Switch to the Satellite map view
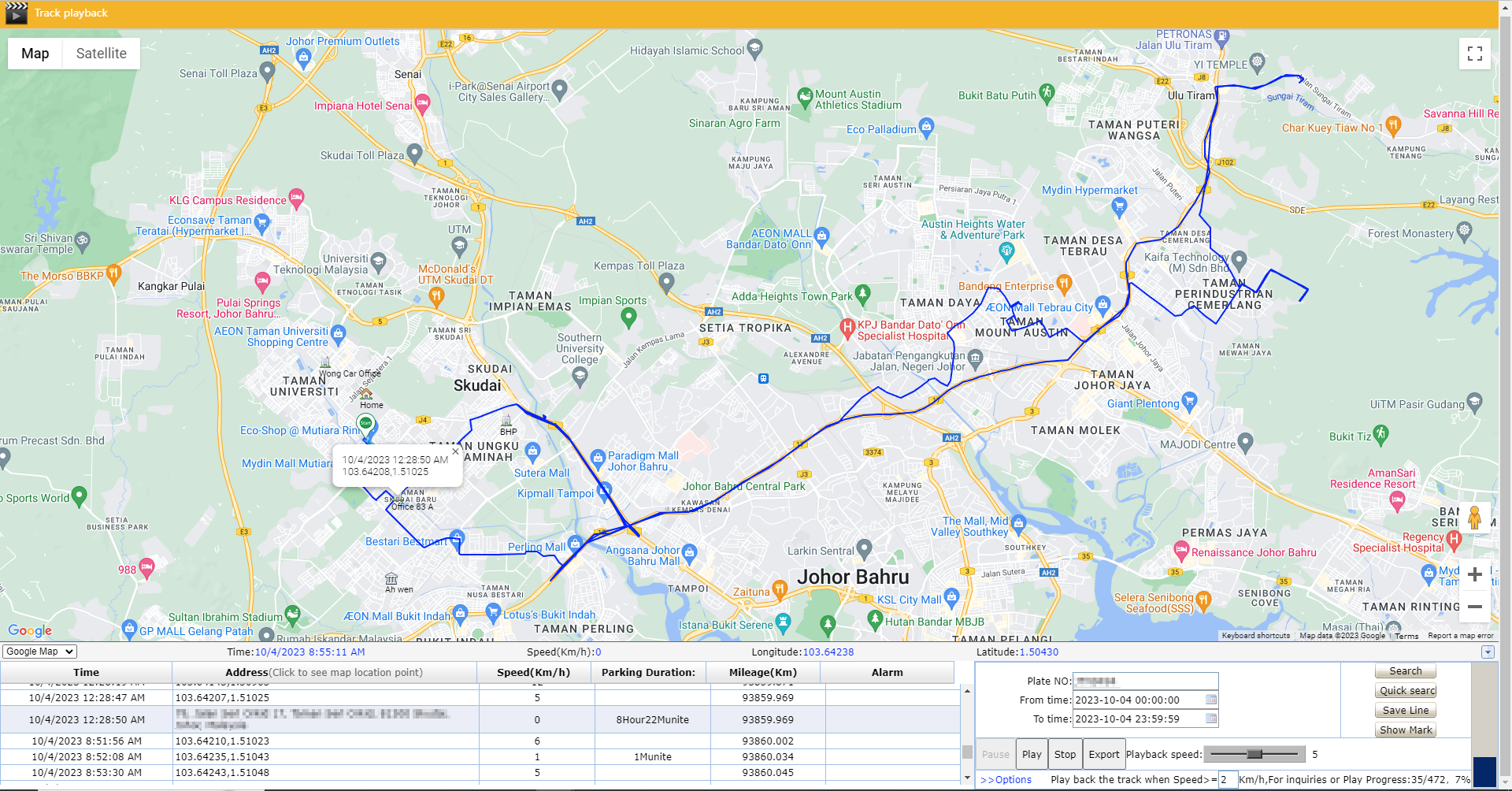 point(101,54)
